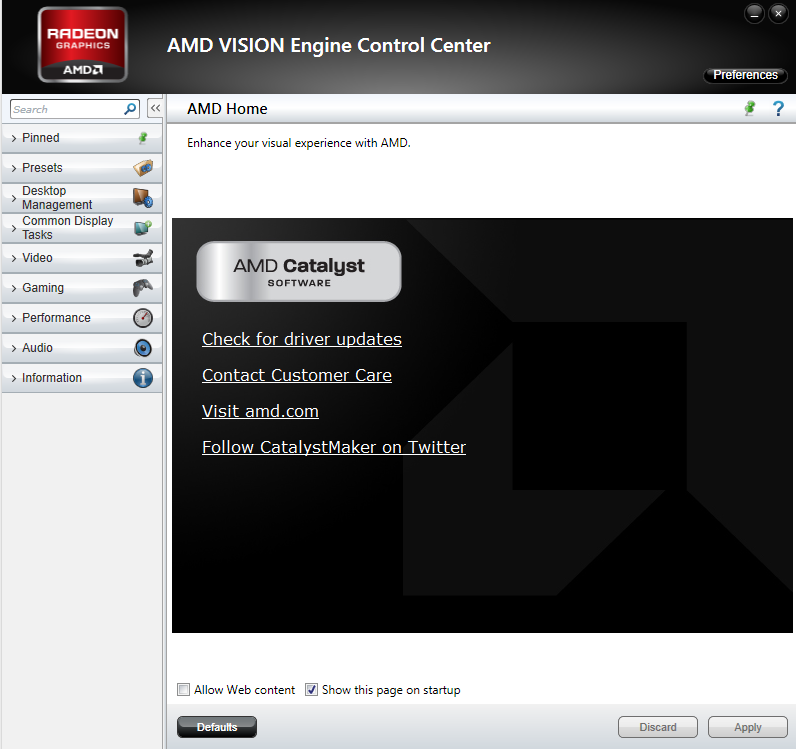Open Contact Customer Care link
796x749 pixels.
pos(296,375)
